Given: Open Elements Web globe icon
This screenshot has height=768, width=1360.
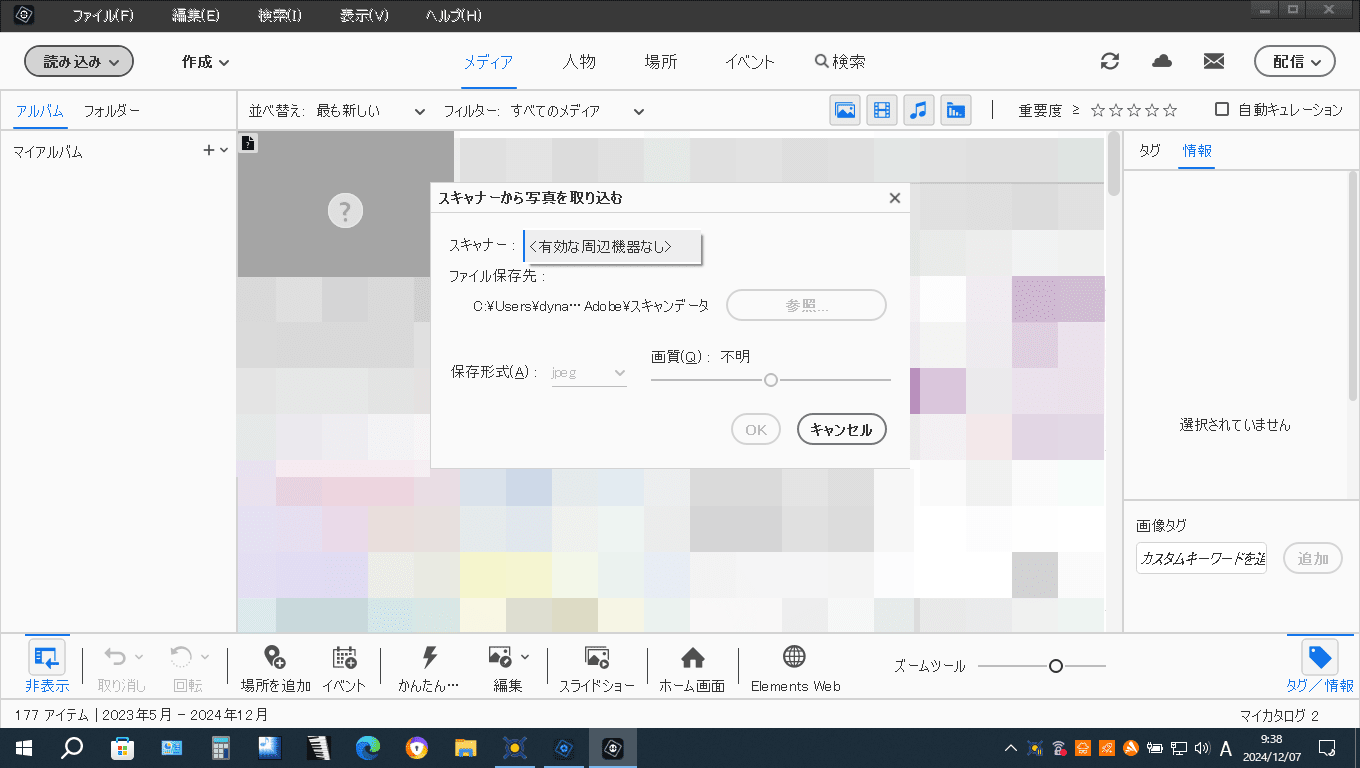Looking at the screenshot, I should click(794, 657).
